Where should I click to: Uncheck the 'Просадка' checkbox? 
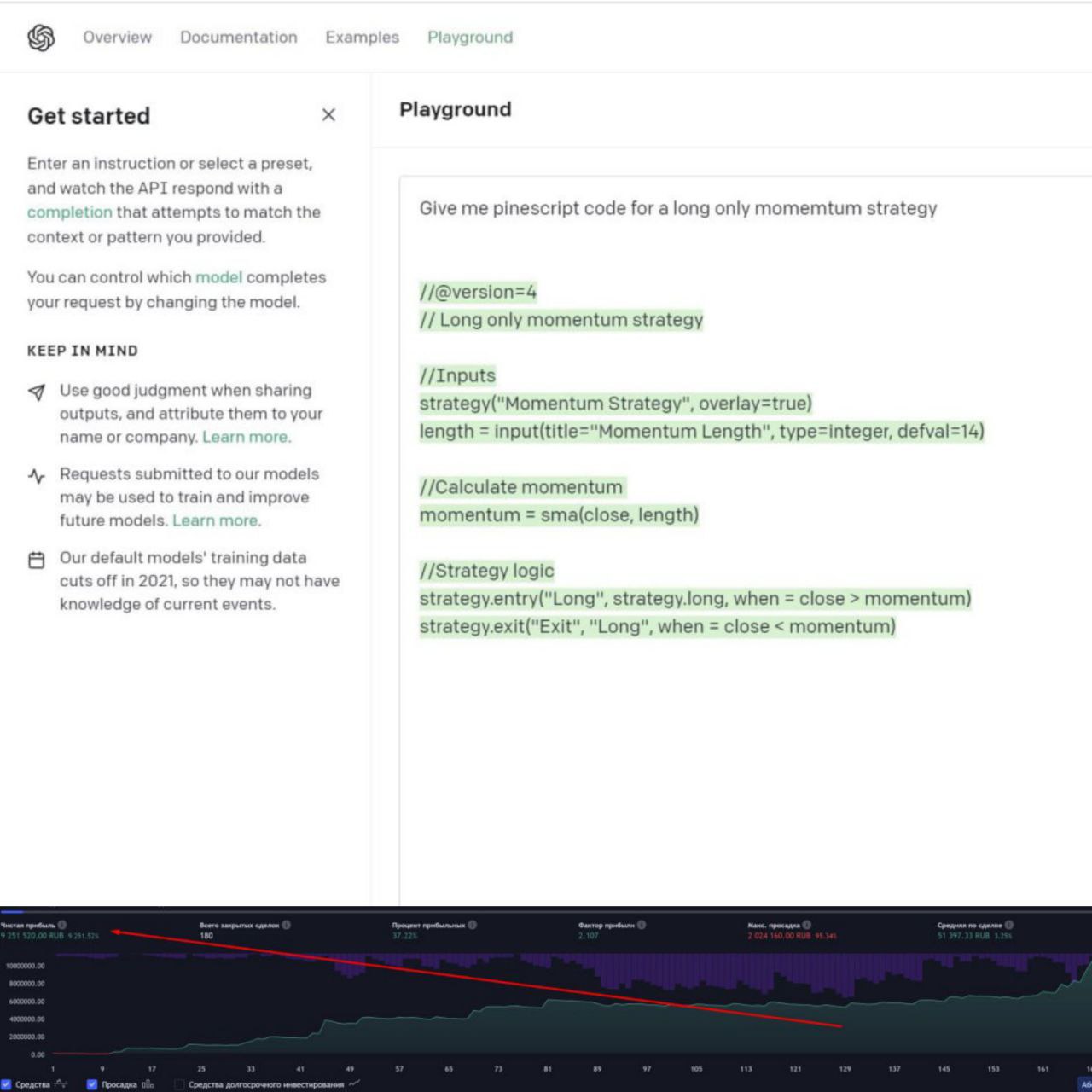[92, 1084]
